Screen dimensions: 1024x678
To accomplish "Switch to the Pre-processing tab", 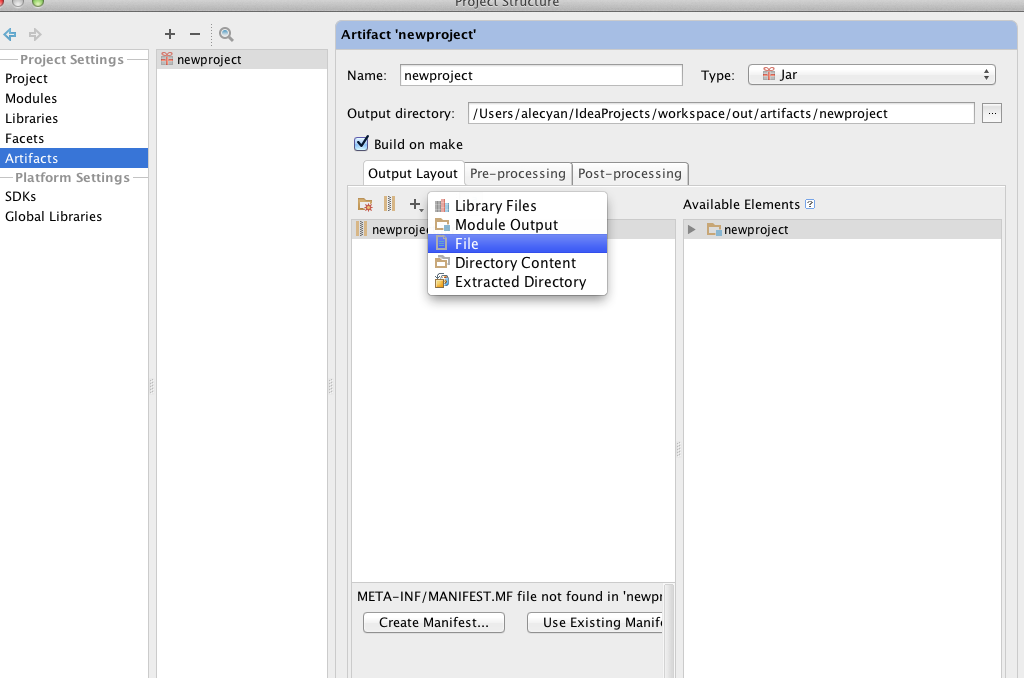I will tap(518, 173).
